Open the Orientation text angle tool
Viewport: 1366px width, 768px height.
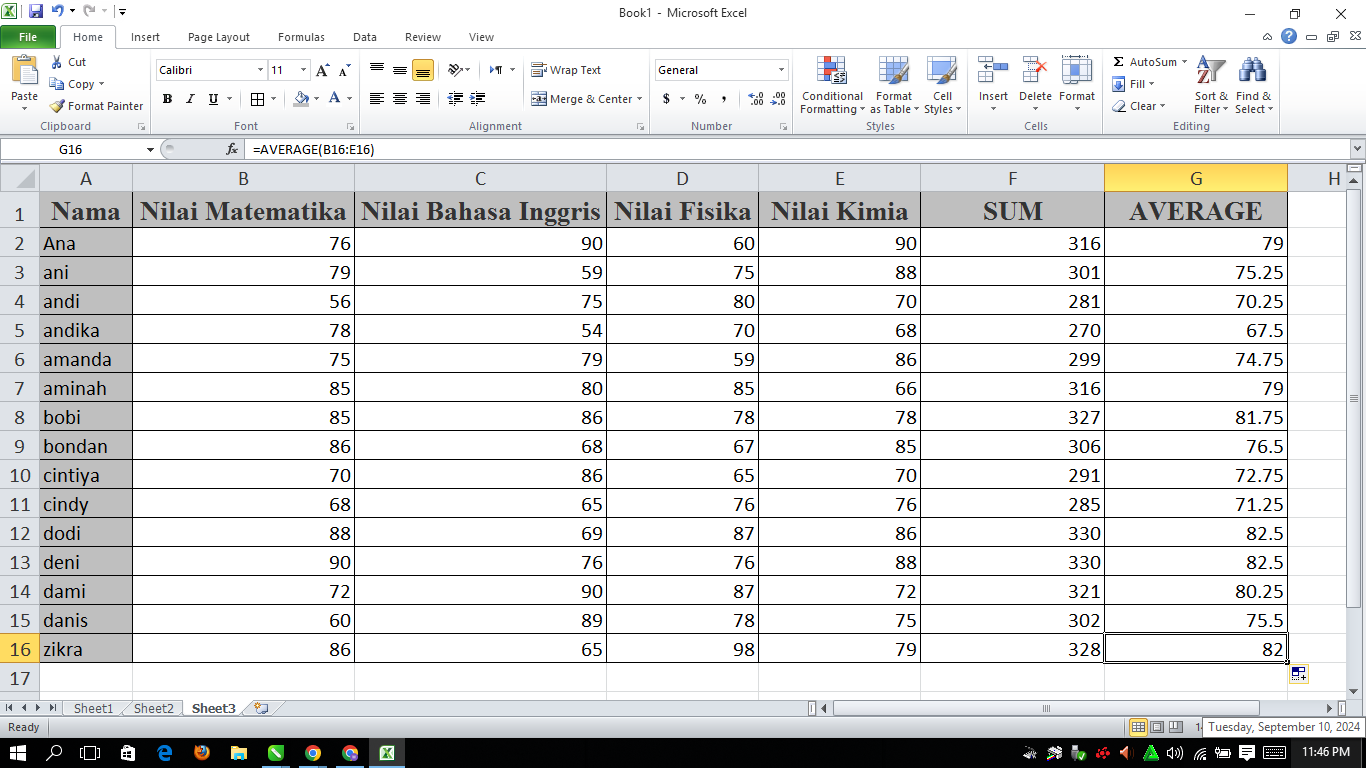456,70
